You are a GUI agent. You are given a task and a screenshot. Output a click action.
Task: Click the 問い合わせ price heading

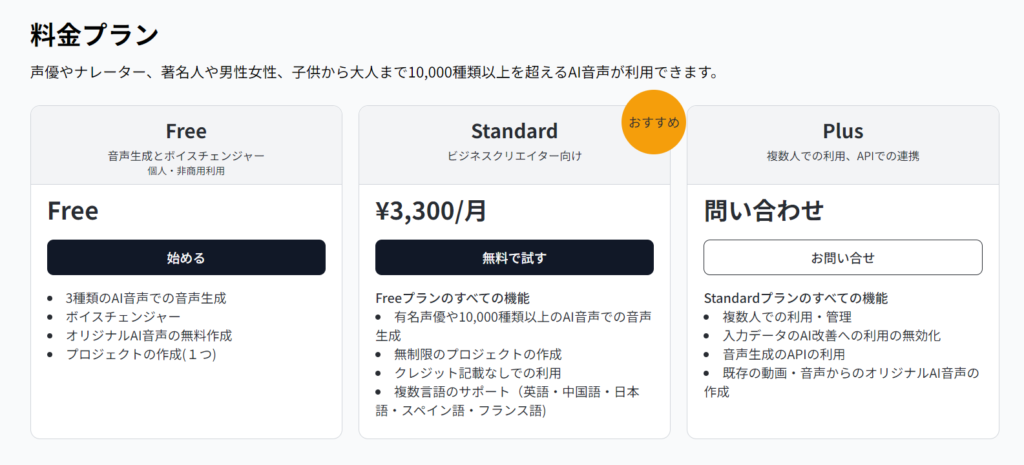pyautogui.click(x=763, y=212)
